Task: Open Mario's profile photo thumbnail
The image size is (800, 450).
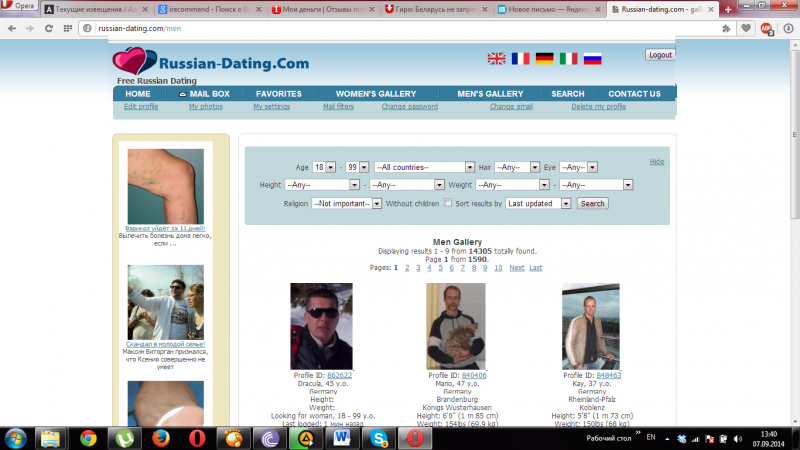Action: coord(456,327)
